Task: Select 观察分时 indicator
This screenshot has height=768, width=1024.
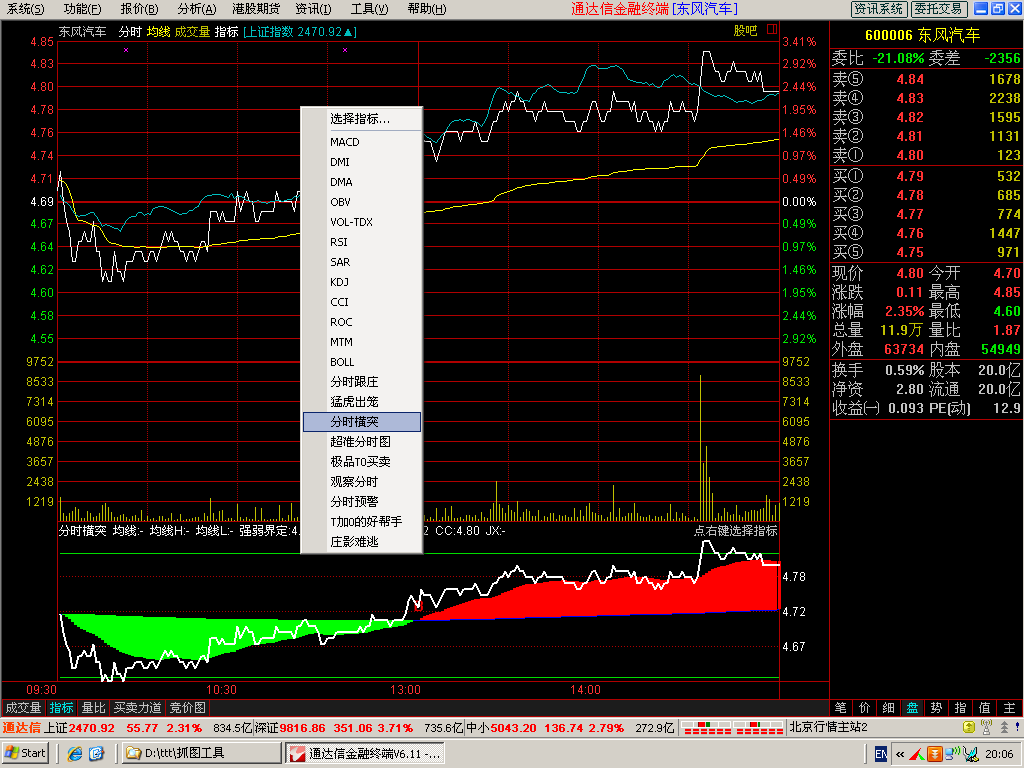Action: click(x=361, y=482)
